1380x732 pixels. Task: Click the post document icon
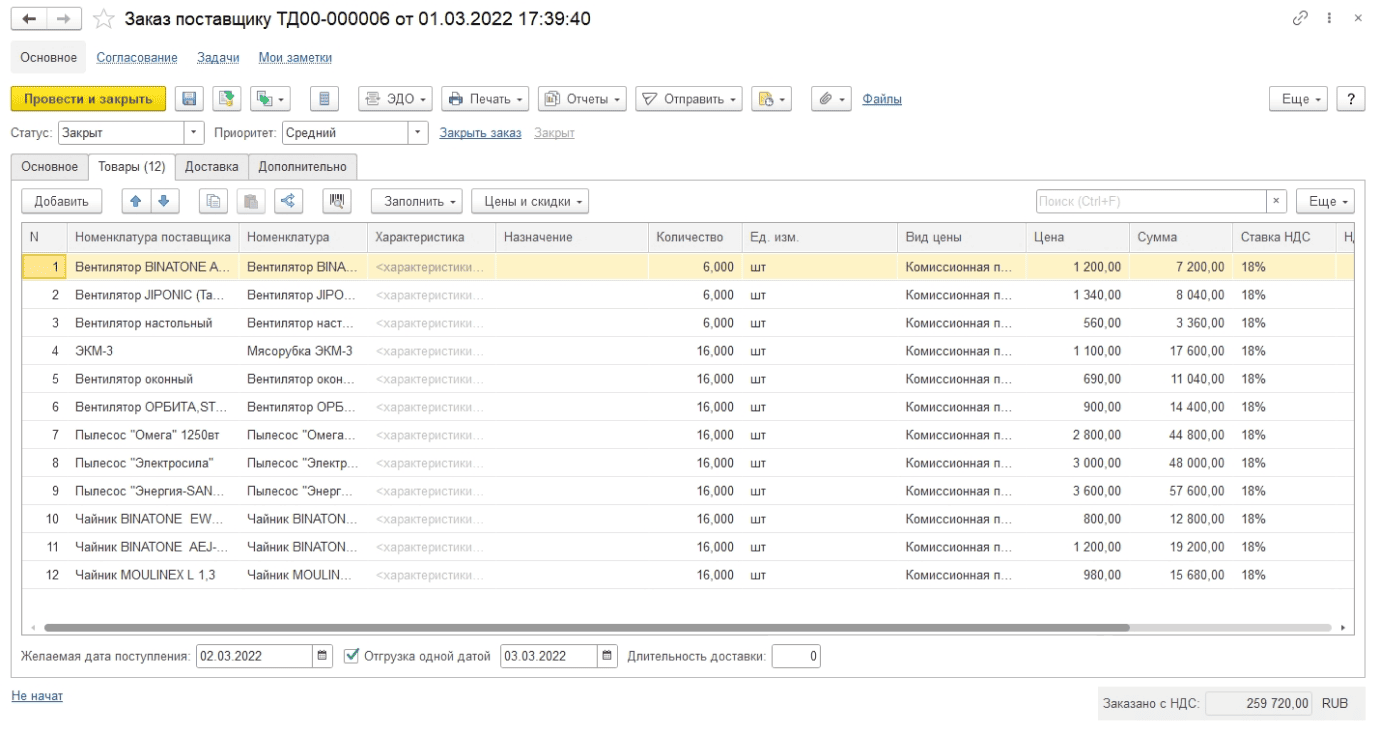pyautogui.click(x=226, y=99)
